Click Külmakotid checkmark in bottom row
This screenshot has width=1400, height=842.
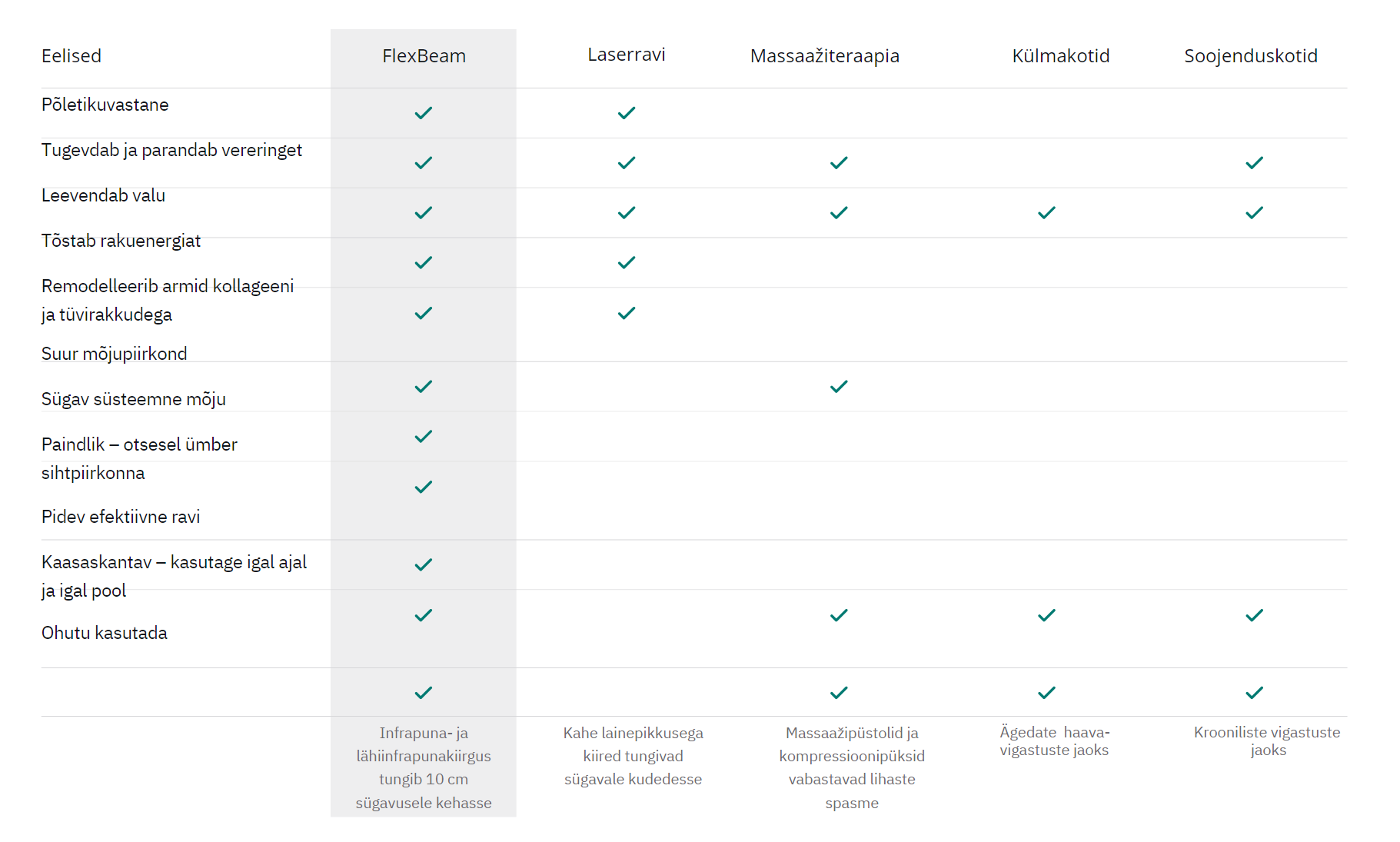tap(1046, 693)
